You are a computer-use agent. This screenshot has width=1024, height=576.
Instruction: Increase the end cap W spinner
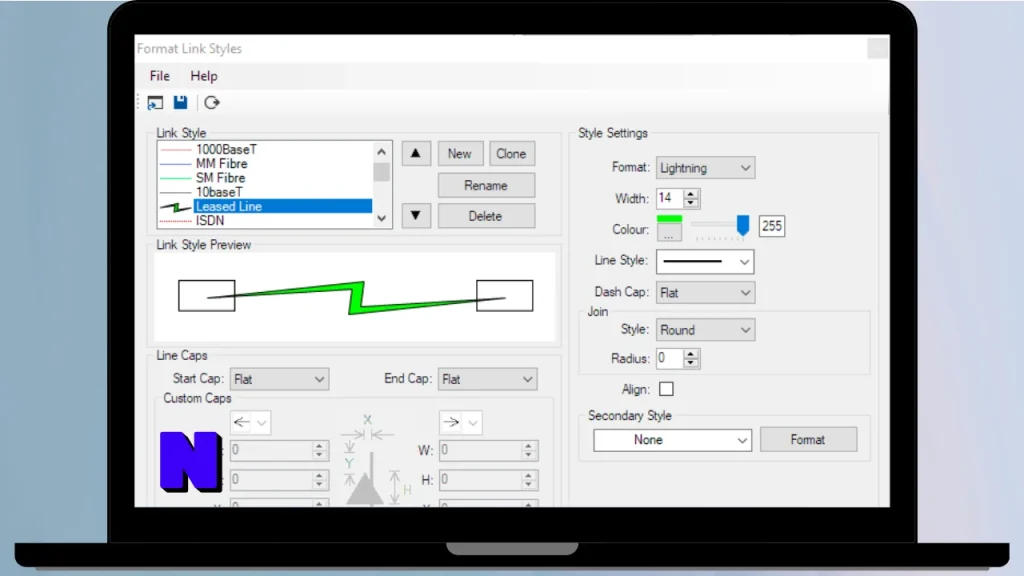528,445
